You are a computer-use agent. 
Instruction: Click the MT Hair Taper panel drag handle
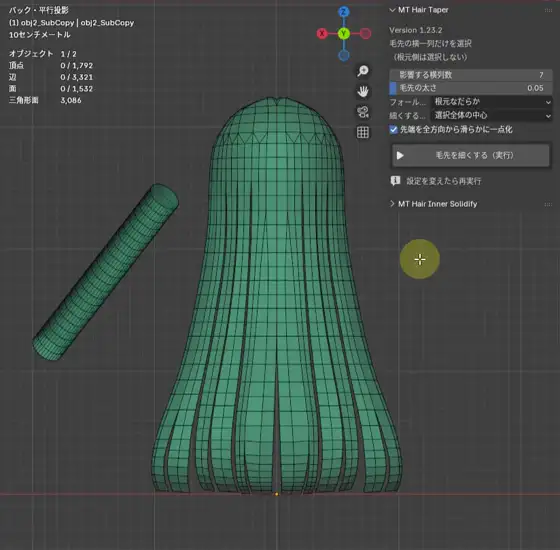(548, 10)
